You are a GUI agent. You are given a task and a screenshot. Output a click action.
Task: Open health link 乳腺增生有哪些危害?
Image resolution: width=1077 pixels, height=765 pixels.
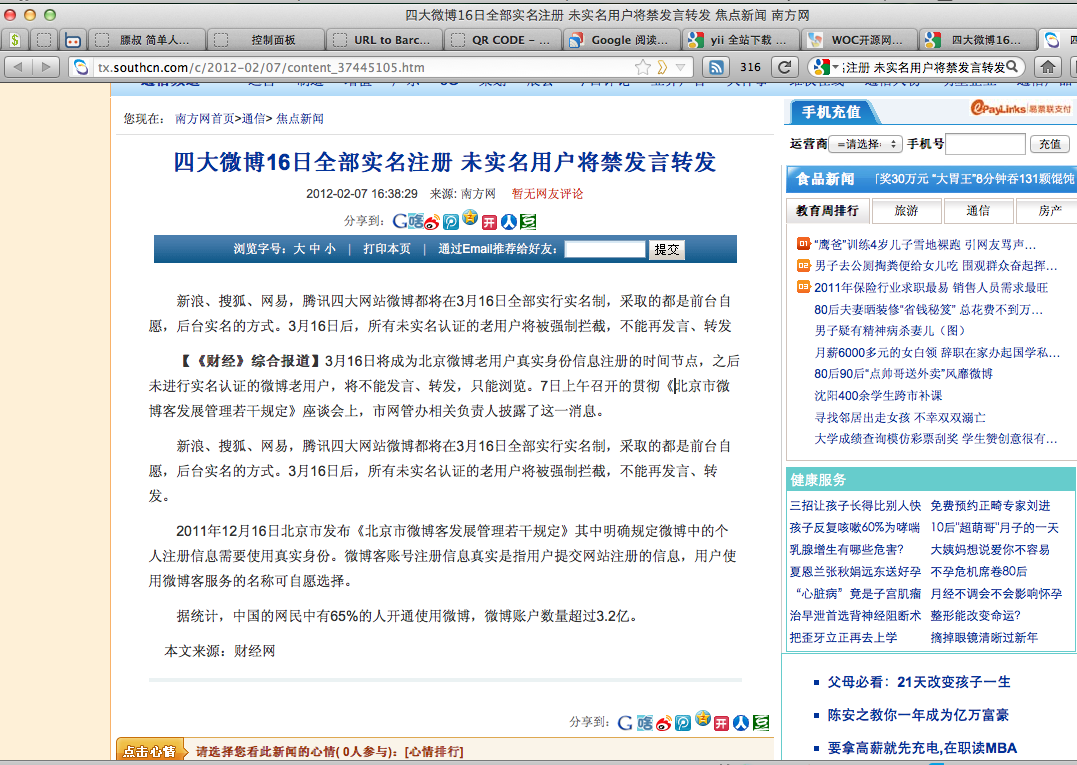(846, 549)
